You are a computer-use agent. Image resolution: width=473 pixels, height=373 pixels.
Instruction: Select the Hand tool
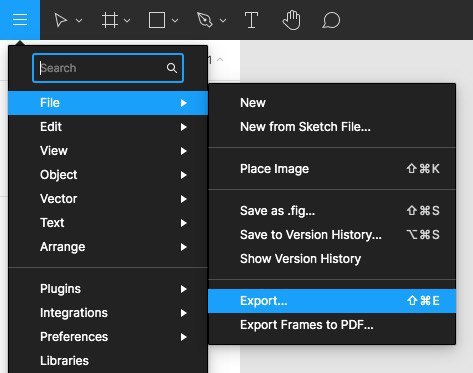(x=292, y=20)
